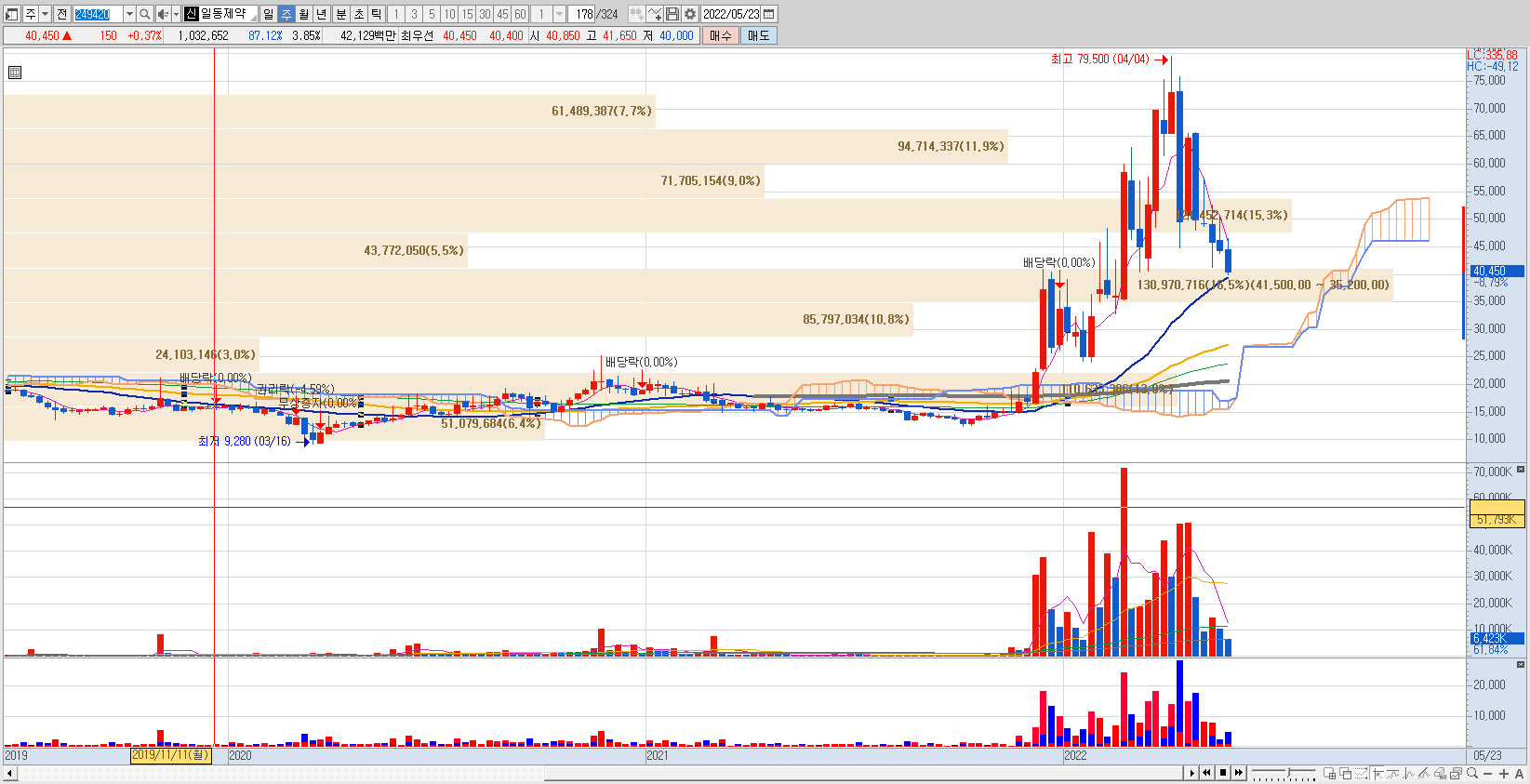Click the 178 candle count field

click(x=583, y=14)
